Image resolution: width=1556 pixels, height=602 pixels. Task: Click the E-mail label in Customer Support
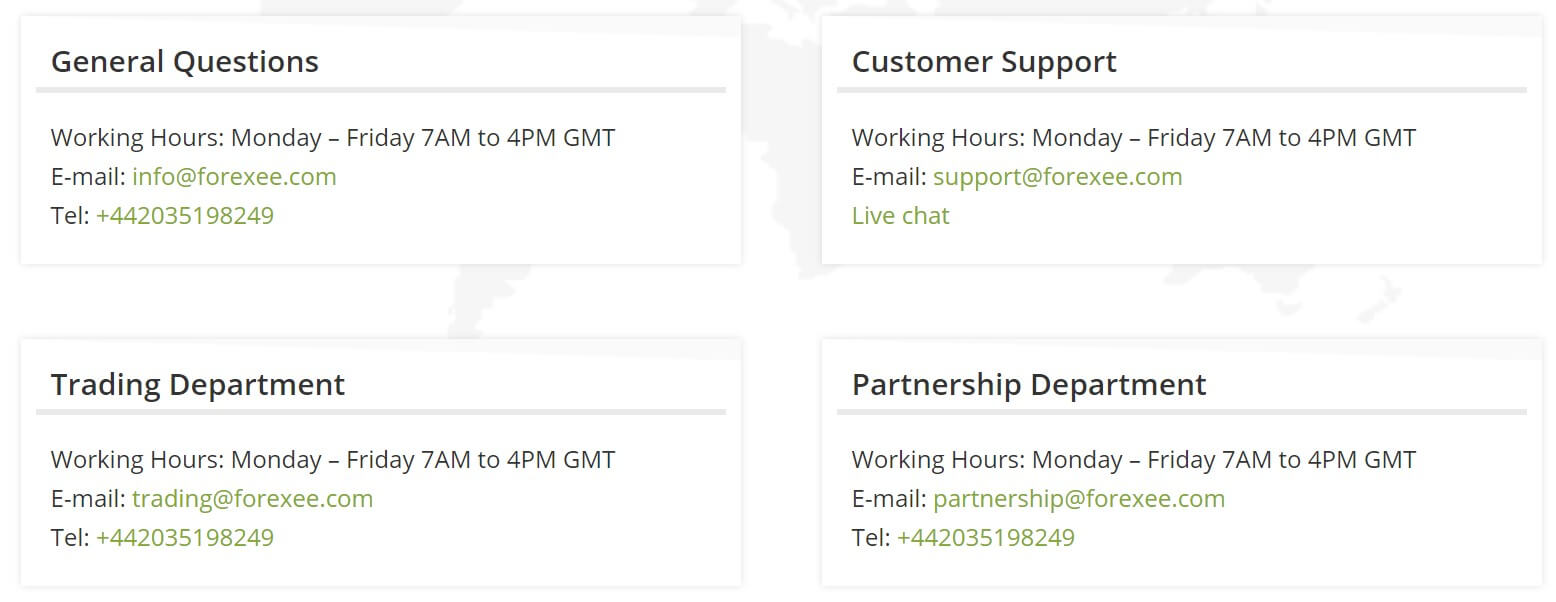(889, 177)
